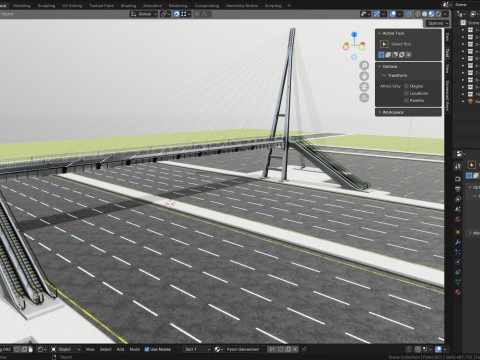Switch perspective/orthographic grid button
This screenshot has height=360, width=480.
click(x=364, y=98)
